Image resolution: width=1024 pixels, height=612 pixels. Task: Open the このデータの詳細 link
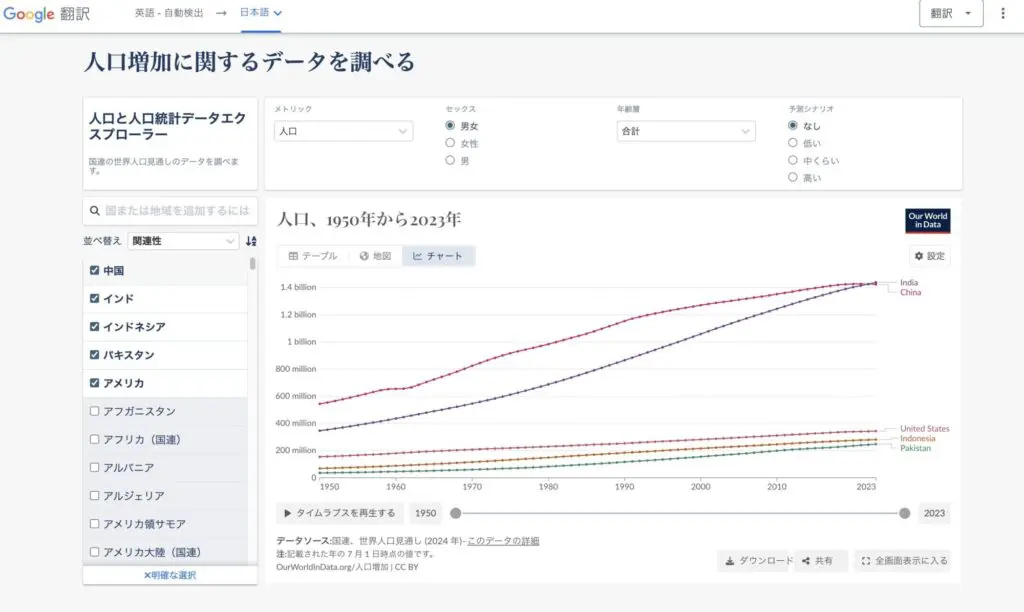click(x=503, y=541)
